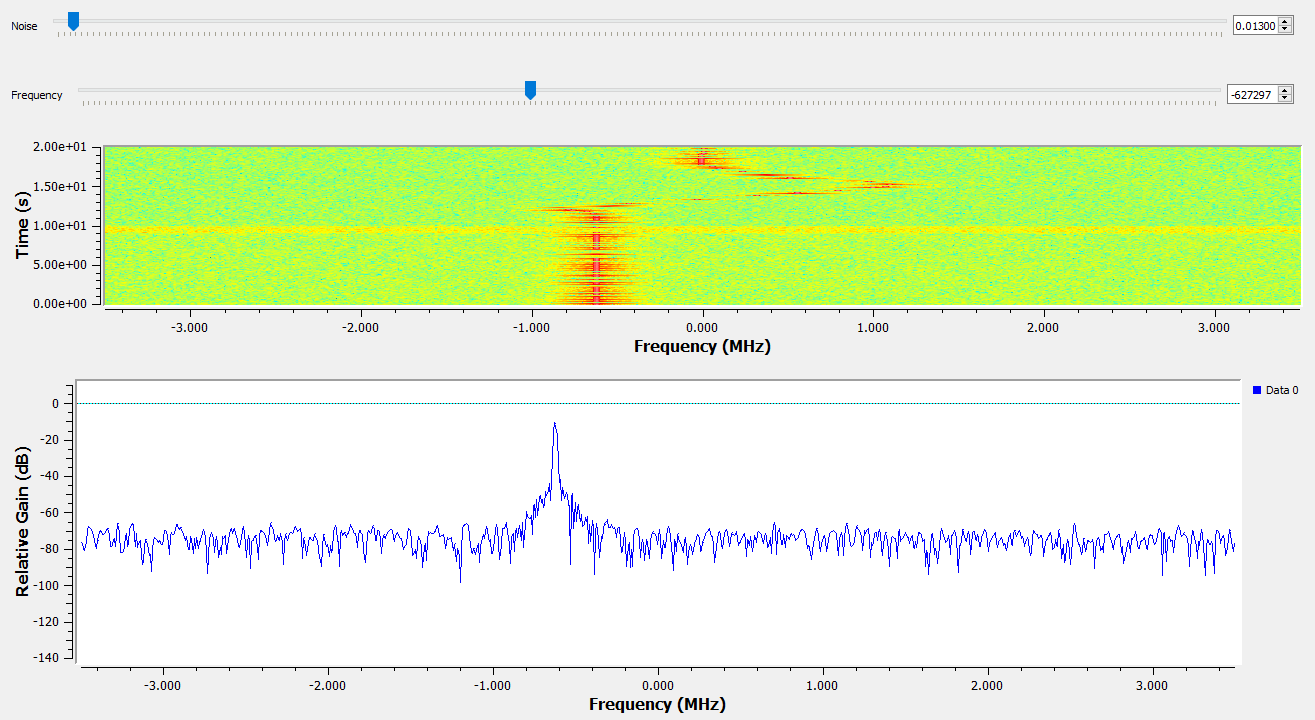The width and height of the screenshot is (1315, 720).
Task: Click the Noise spinbox up arrow
Action: click(x=1285, y=22)
